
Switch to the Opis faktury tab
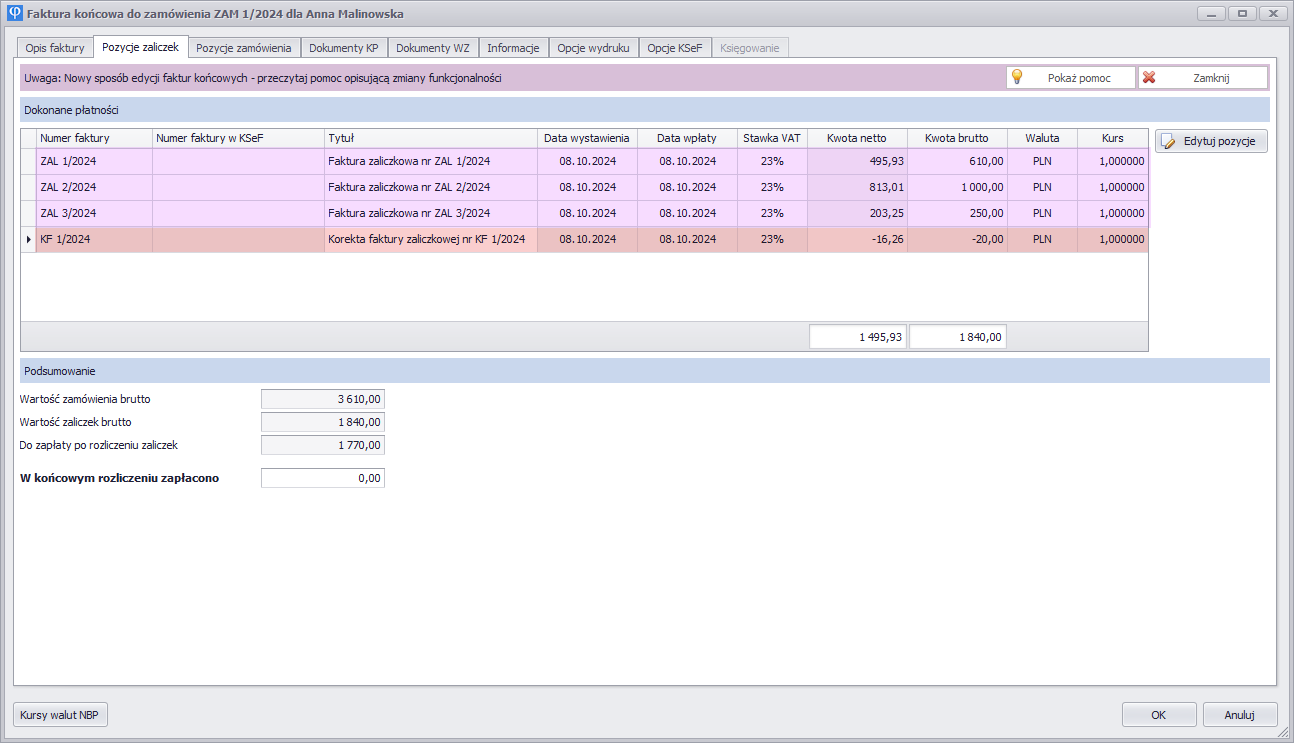click(55, 48)
